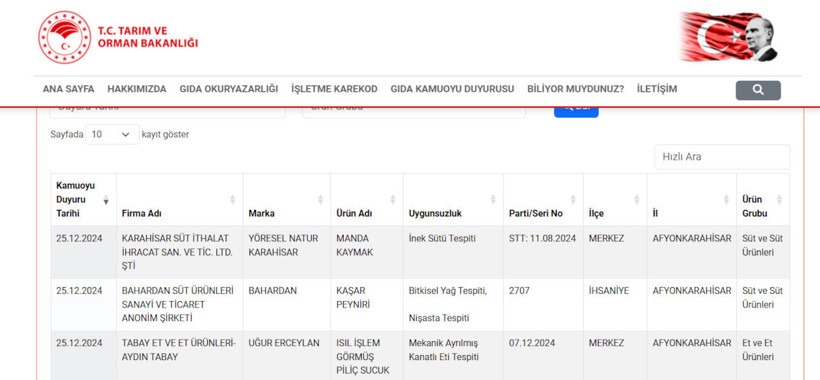Click the Atatürk and flag banner image
820x380 pixels.
tap(729, 37)
